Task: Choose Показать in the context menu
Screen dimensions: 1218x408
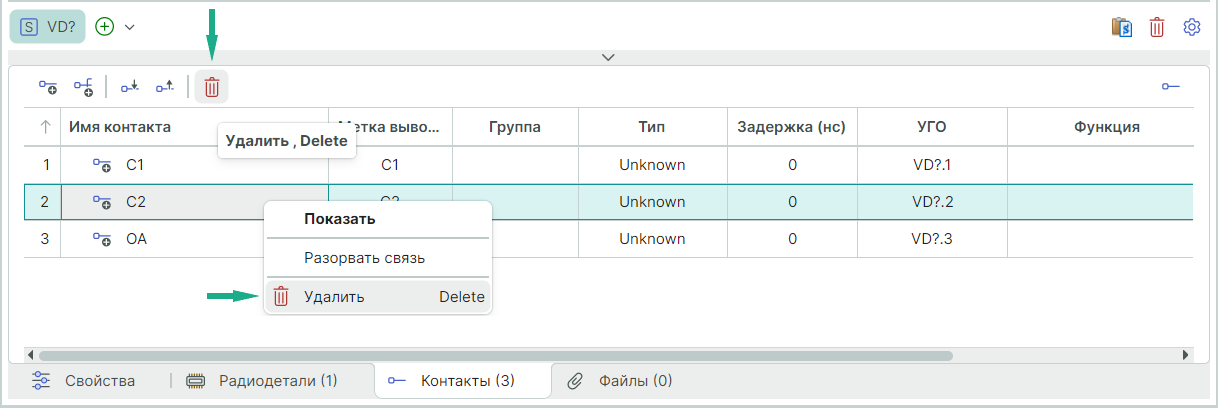Action: pyautogui.click(x=340, y=219)
